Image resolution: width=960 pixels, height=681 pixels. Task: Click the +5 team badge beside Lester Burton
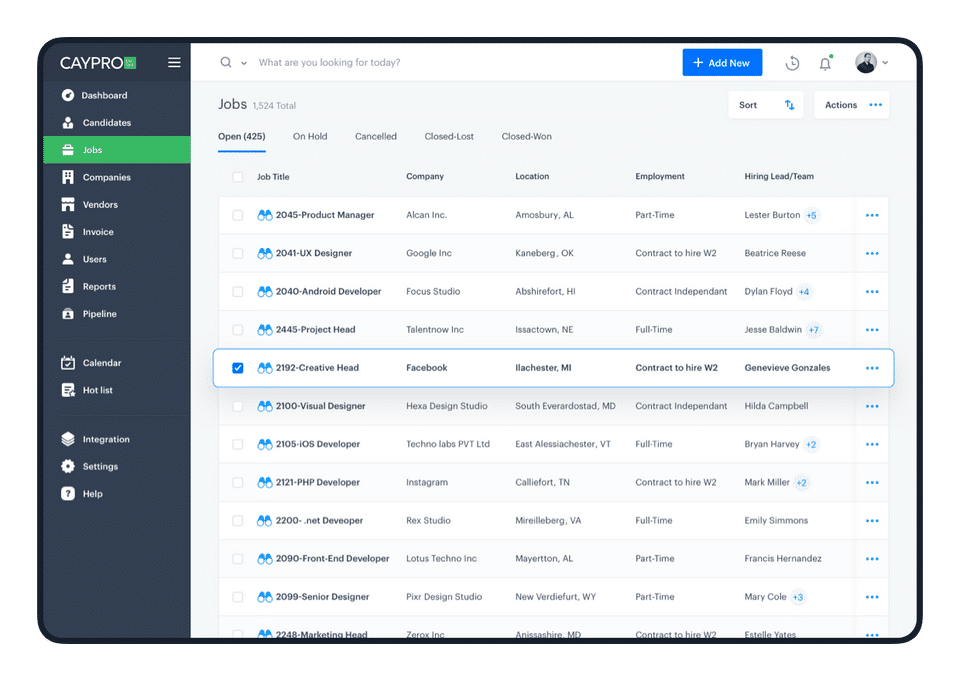(811, 216)
